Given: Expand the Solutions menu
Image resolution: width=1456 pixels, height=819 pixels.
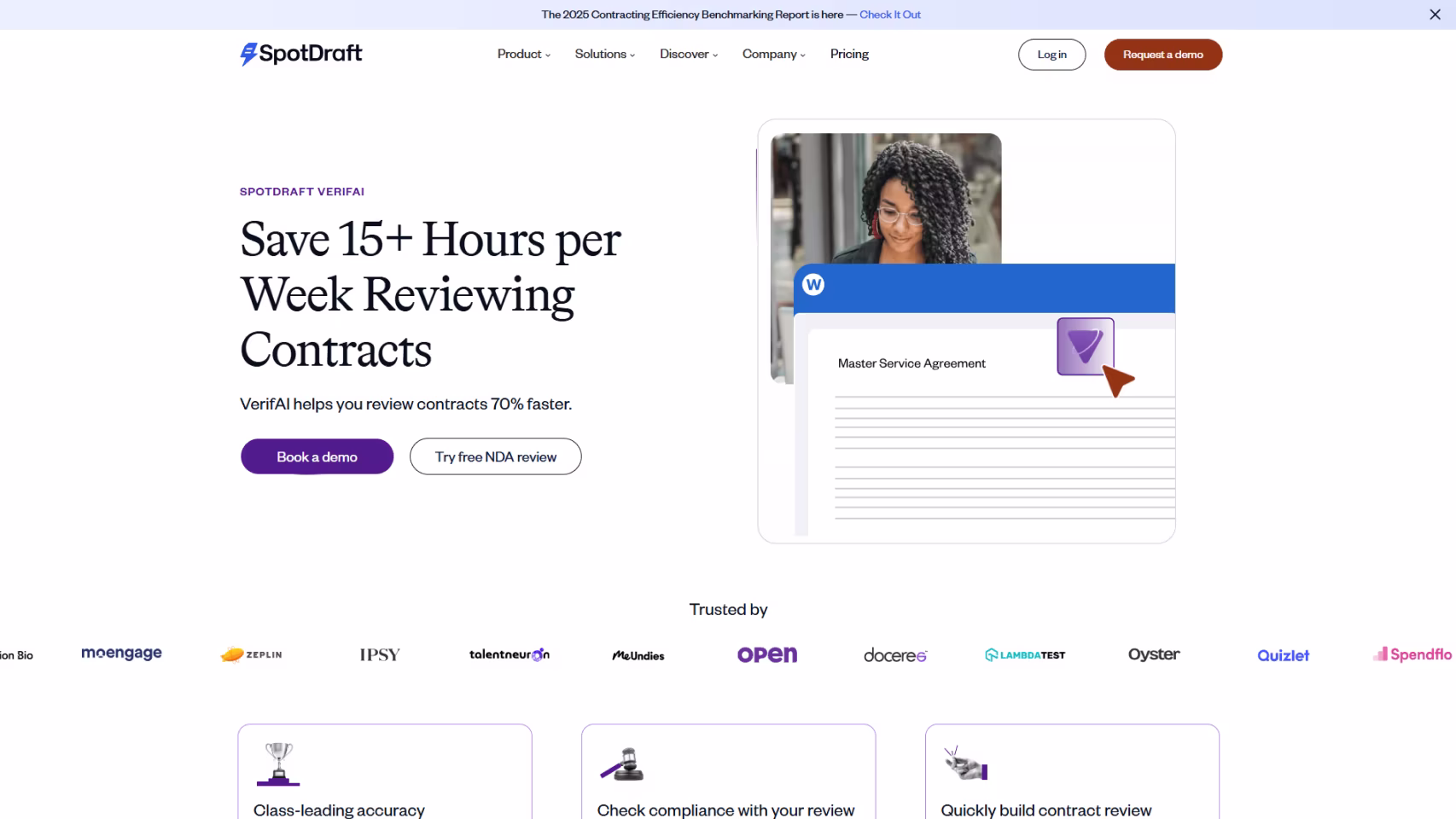Looking at the screenshot, I should 604,54.
